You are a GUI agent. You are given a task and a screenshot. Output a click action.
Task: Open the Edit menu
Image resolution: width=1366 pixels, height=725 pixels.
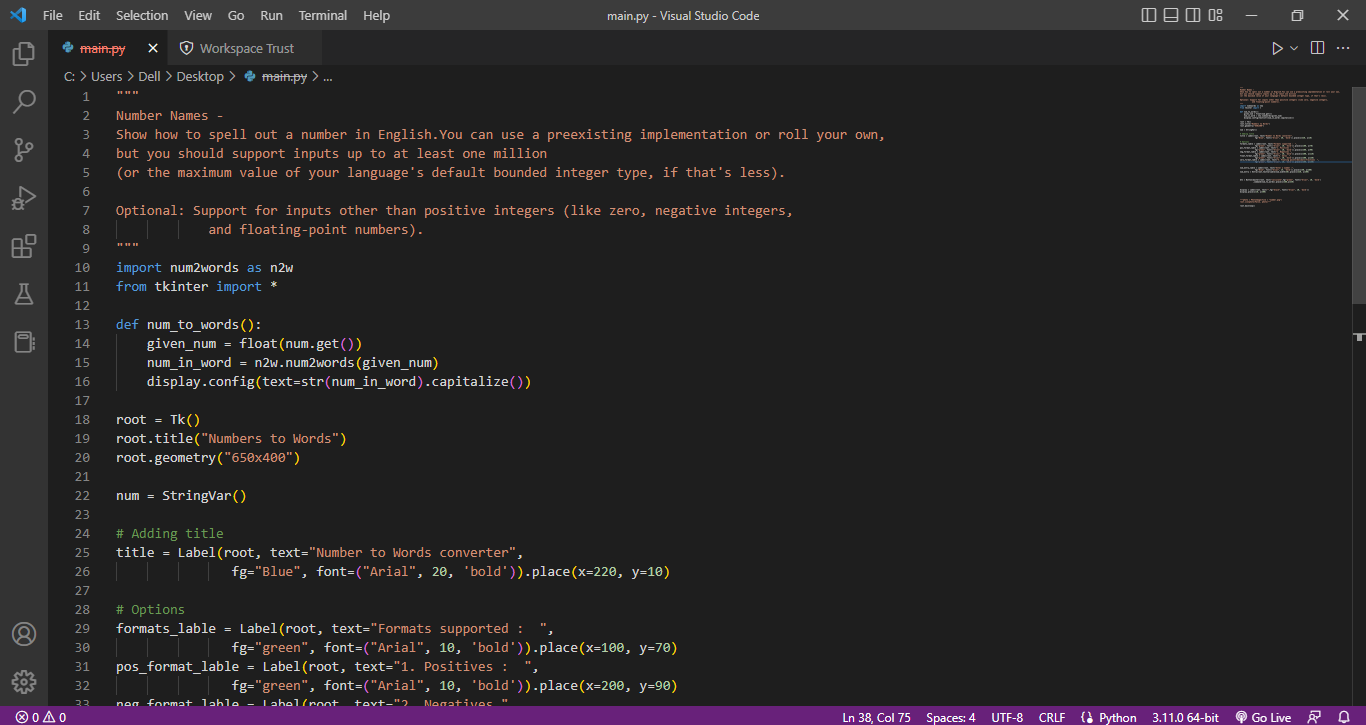click(x=89, y=15)
